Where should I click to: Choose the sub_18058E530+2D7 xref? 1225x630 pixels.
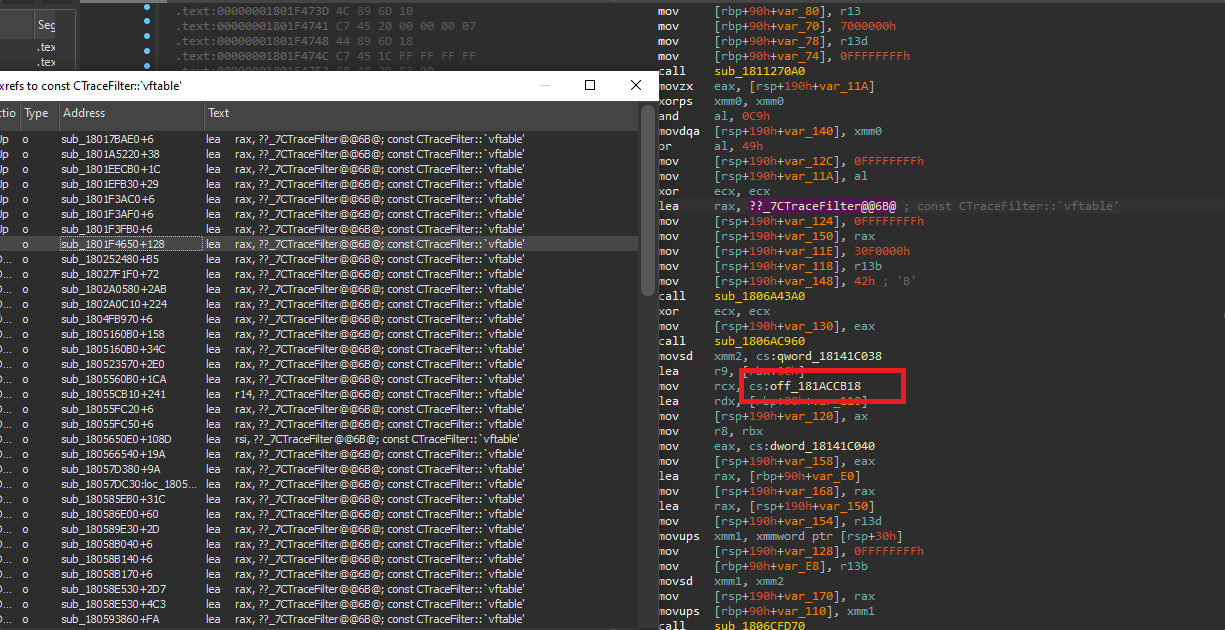click(319, 589)
